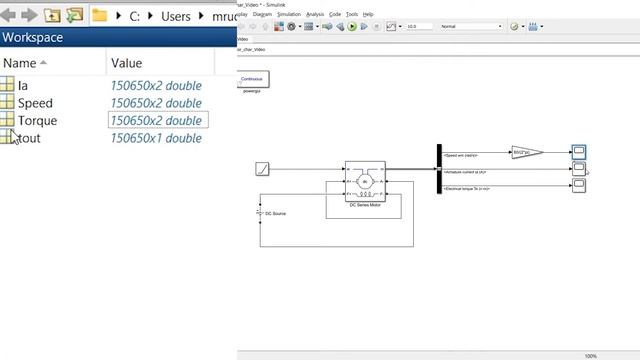Open Model Configuration Parameters gear icon
The width and height of the screenshot is (640, 360).
tap(291, 27)
